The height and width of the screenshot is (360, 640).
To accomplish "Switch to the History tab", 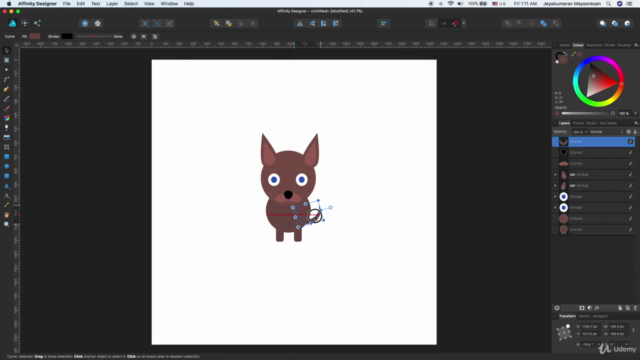I will point(584,316).
